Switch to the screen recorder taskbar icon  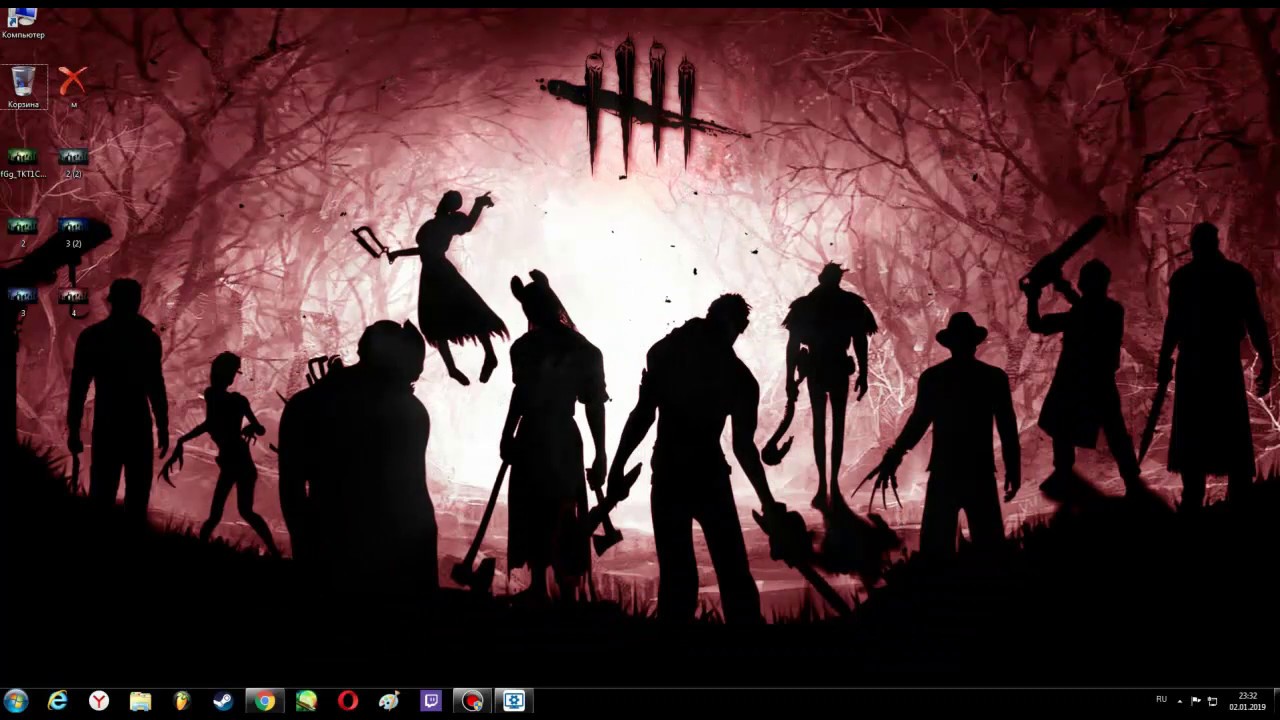click(x=472, y=701)
